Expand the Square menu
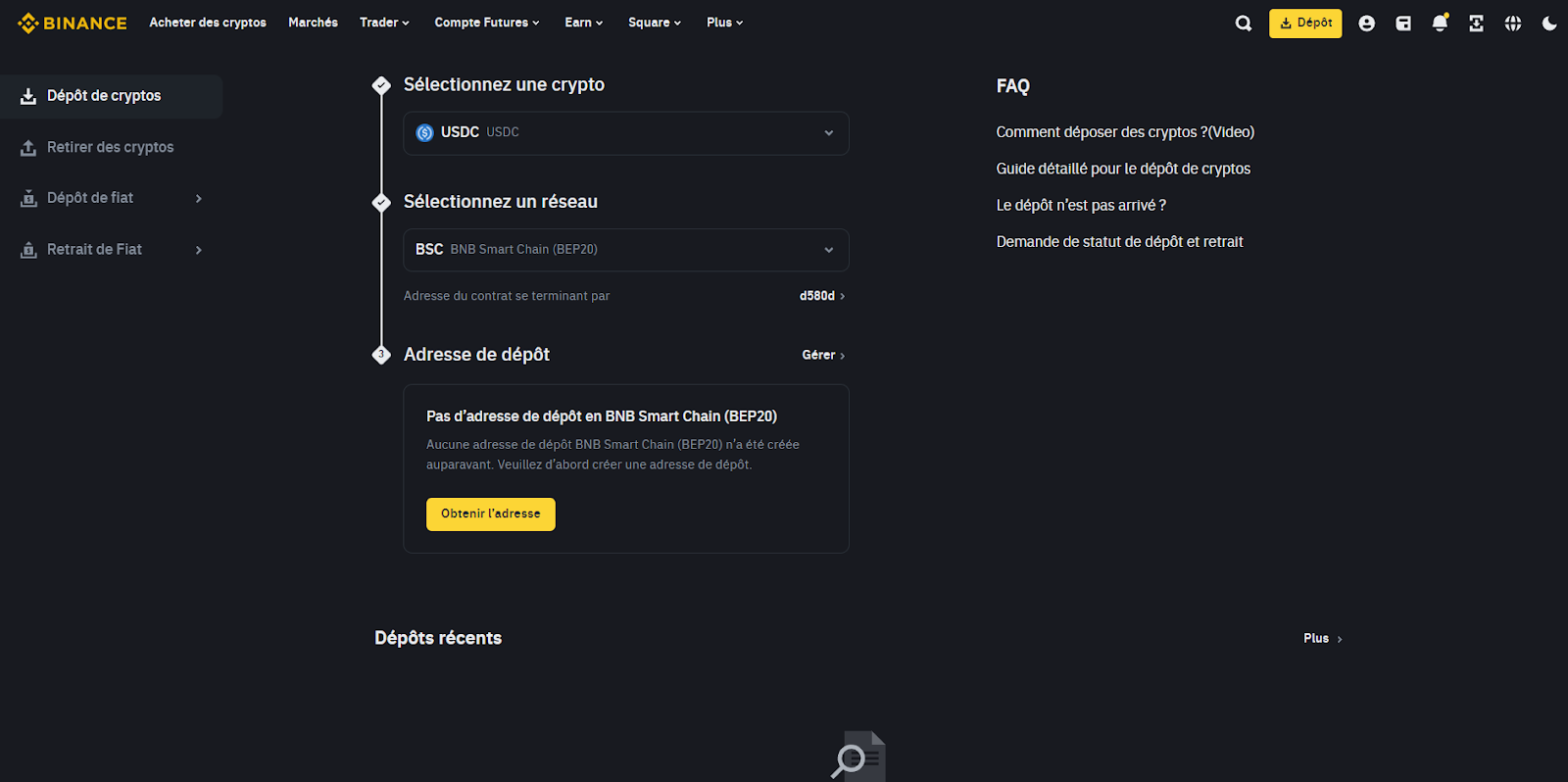Viewport: 1568px width, 782px height. [x=655, y=23]
